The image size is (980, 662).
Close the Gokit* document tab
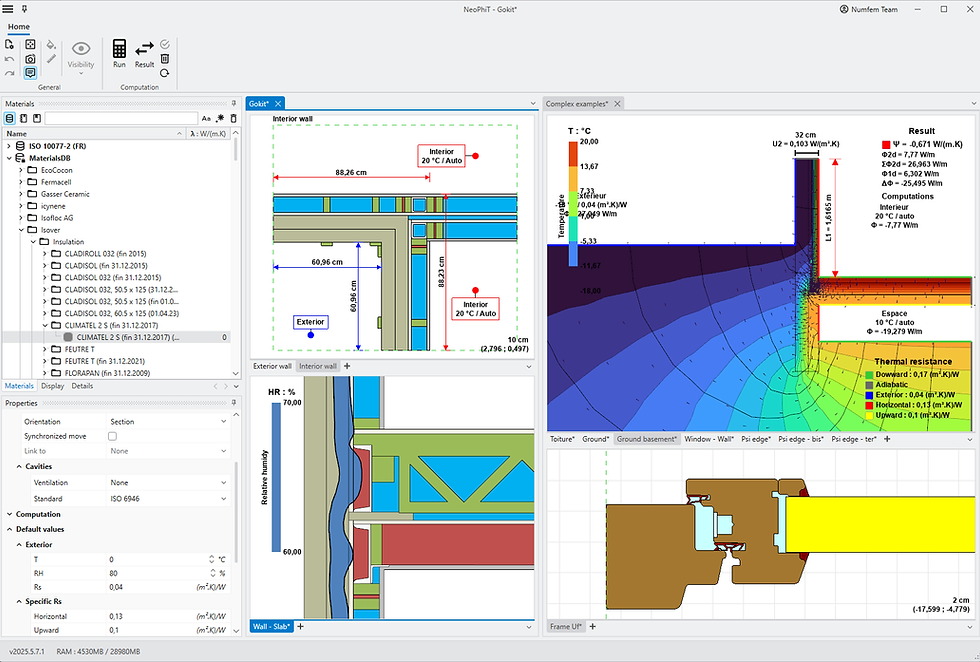click(x=278, y=104)
